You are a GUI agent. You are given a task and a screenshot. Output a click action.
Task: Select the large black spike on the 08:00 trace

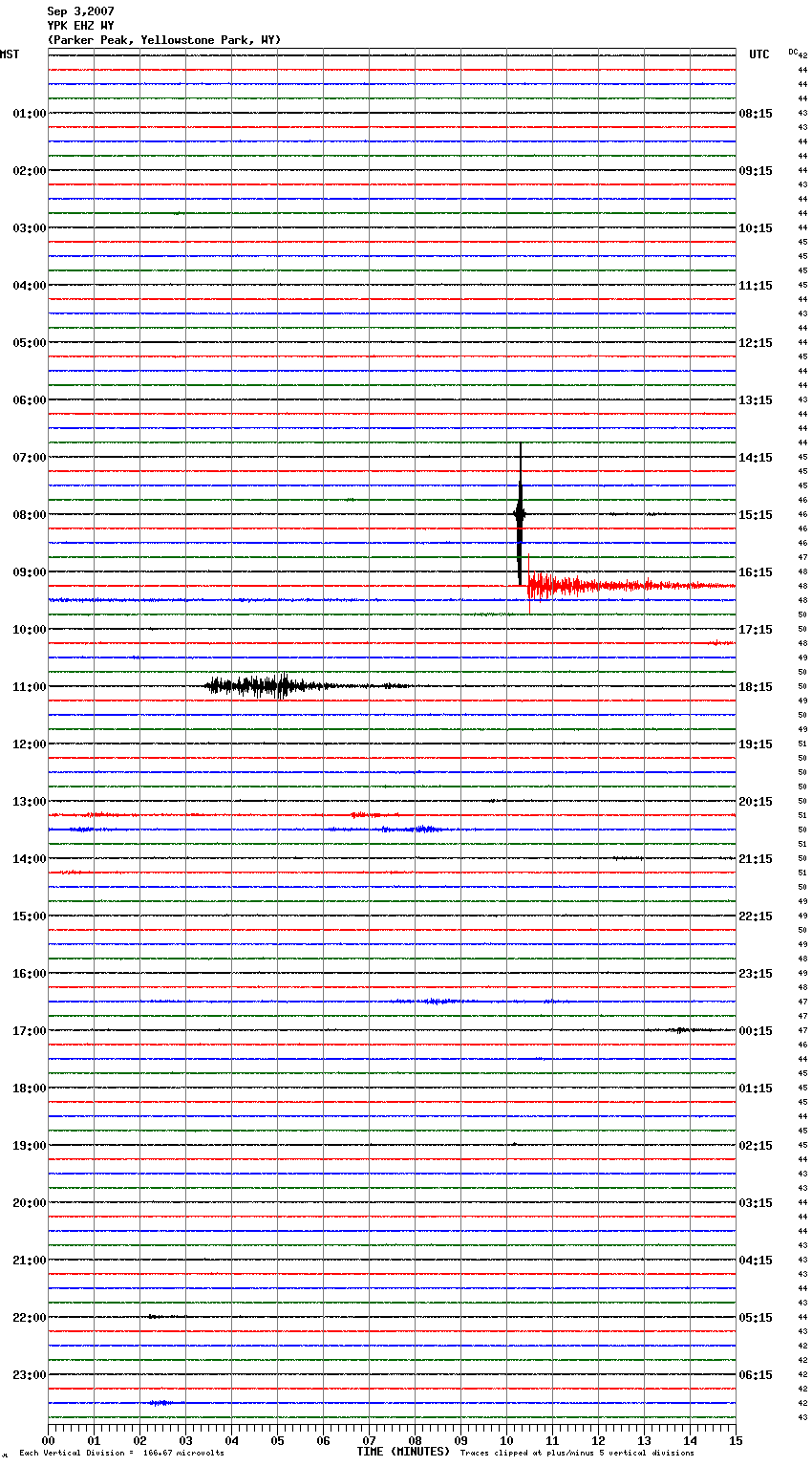tap(520, 514)
